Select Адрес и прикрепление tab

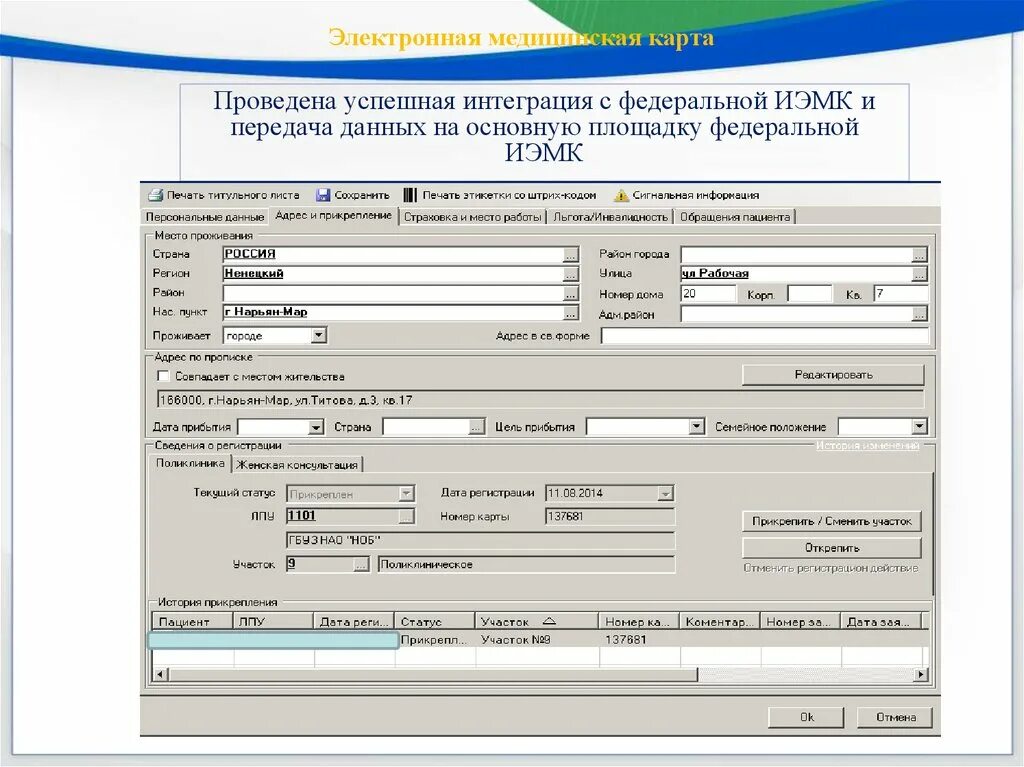click(333, 216)
